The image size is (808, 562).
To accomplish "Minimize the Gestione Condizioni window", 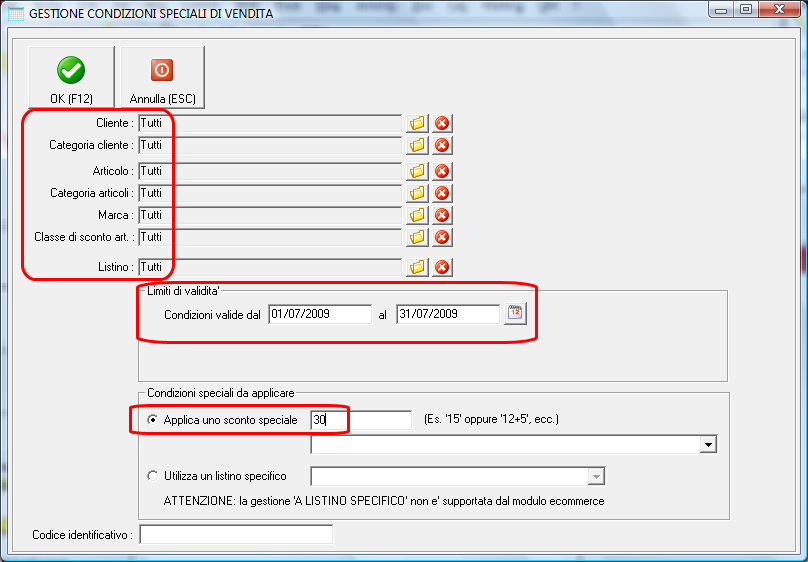I will pyautogui.click(x=721, y=10).
